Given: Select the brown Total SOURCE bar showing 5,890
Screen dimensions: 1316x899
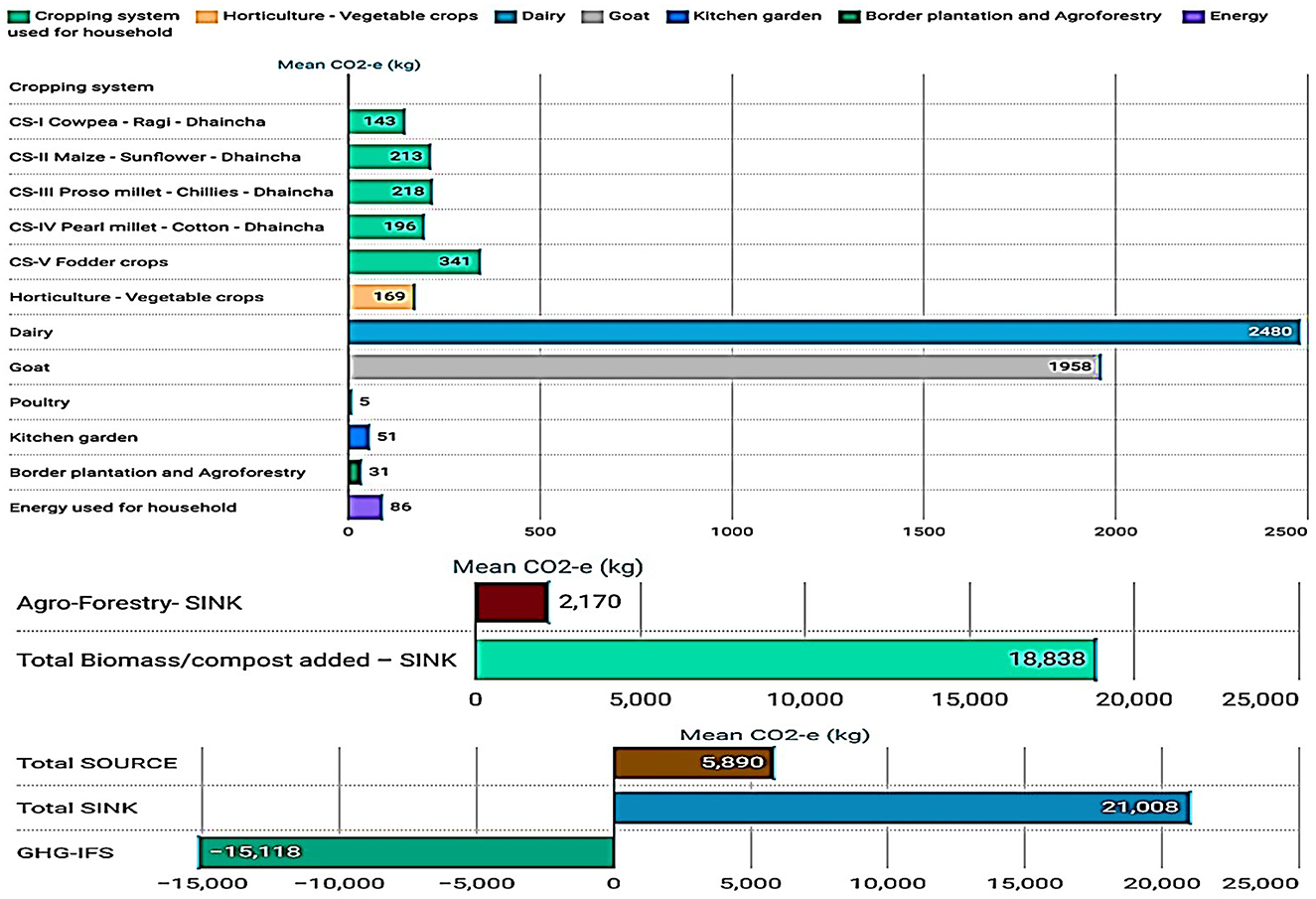Looking at the screenshot, I should (693, 763).
